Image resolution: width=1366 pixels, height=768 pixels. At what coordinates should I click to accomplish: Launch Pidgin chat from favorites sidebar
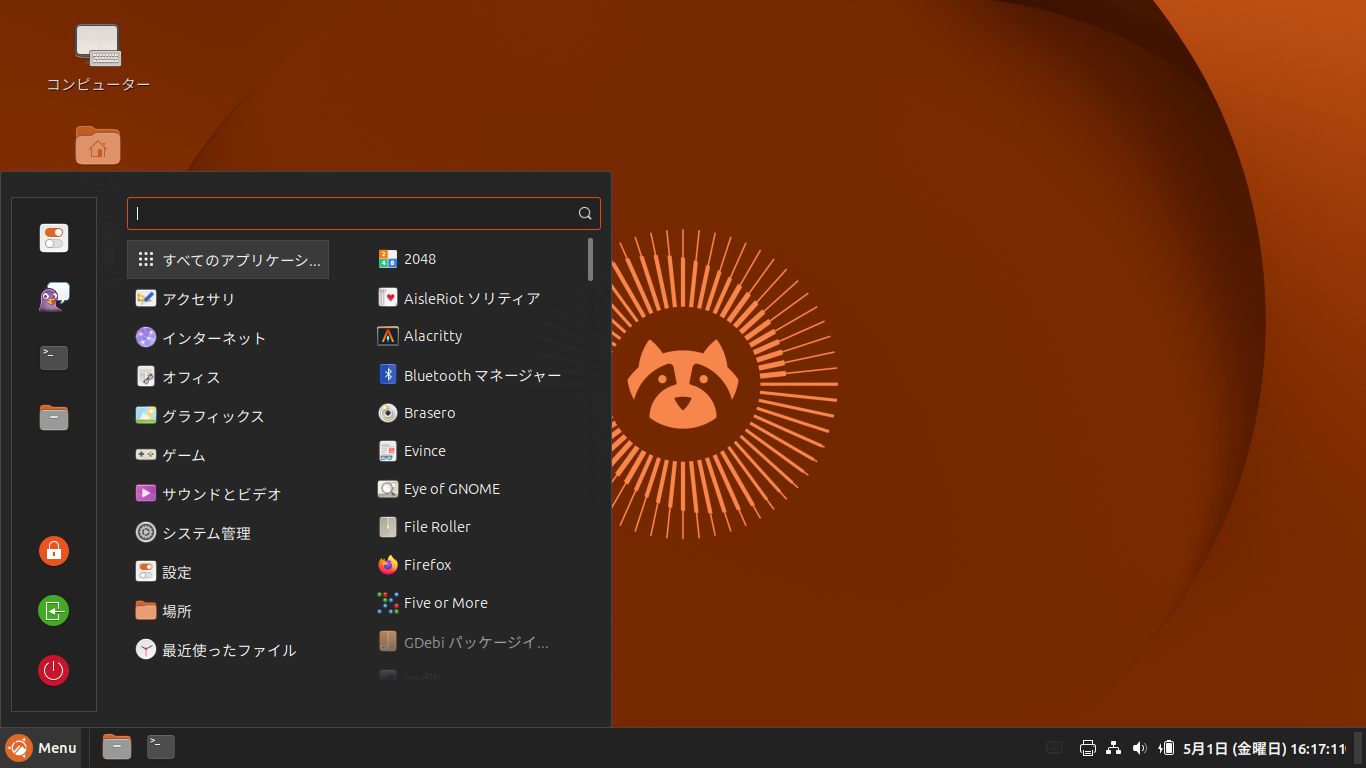54,297
